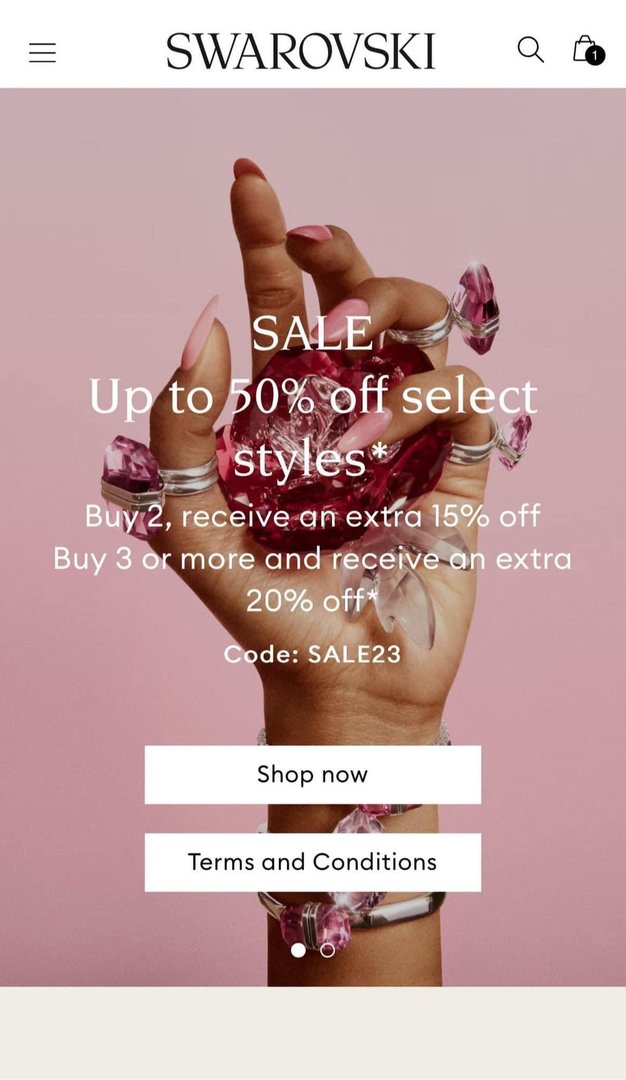Click the Swarovski logo
This screenshot has height=1080, width=626.
(301, 51)
